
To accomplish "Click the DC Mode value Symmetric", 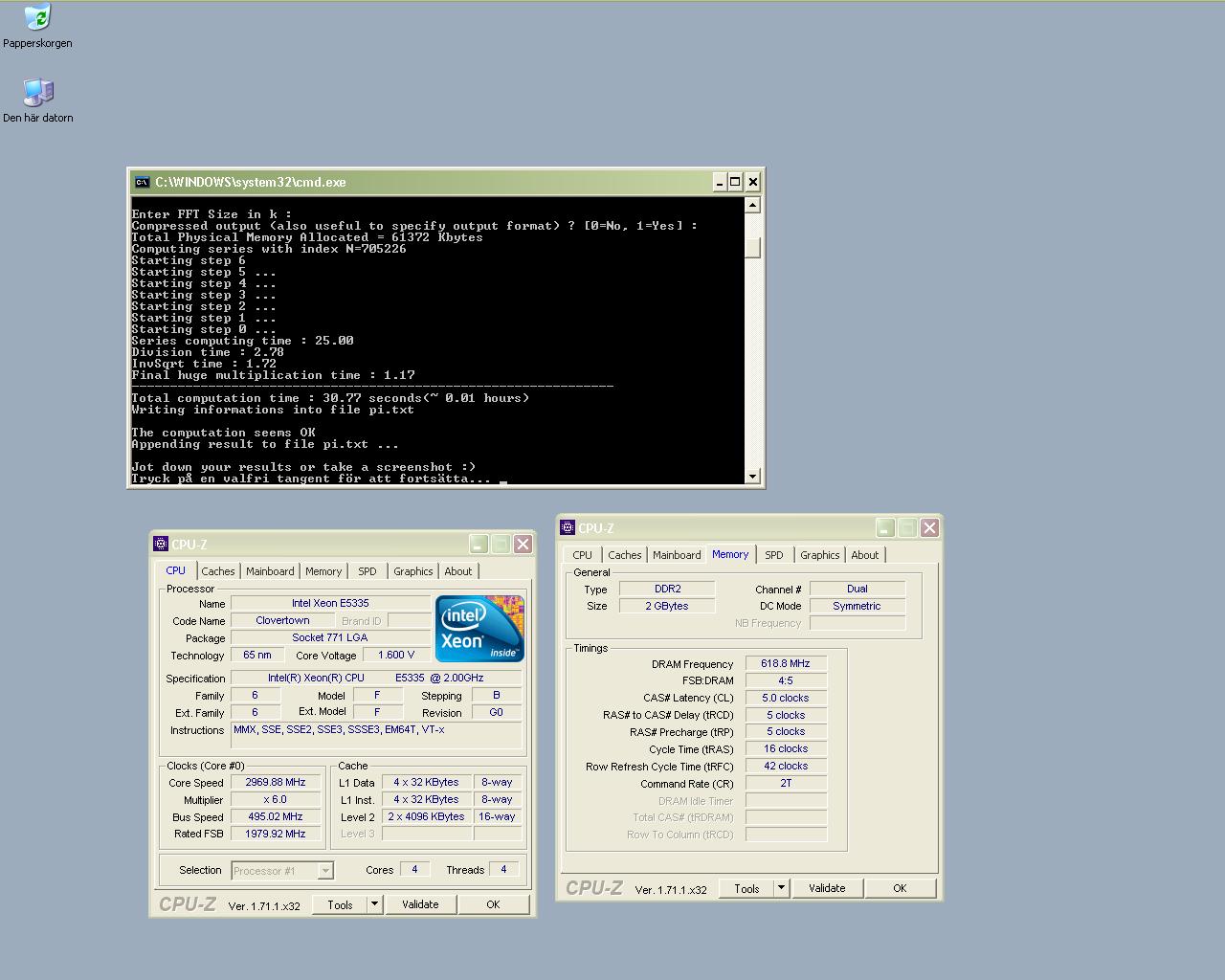I will pyautogui.click(x=857, y=606).
